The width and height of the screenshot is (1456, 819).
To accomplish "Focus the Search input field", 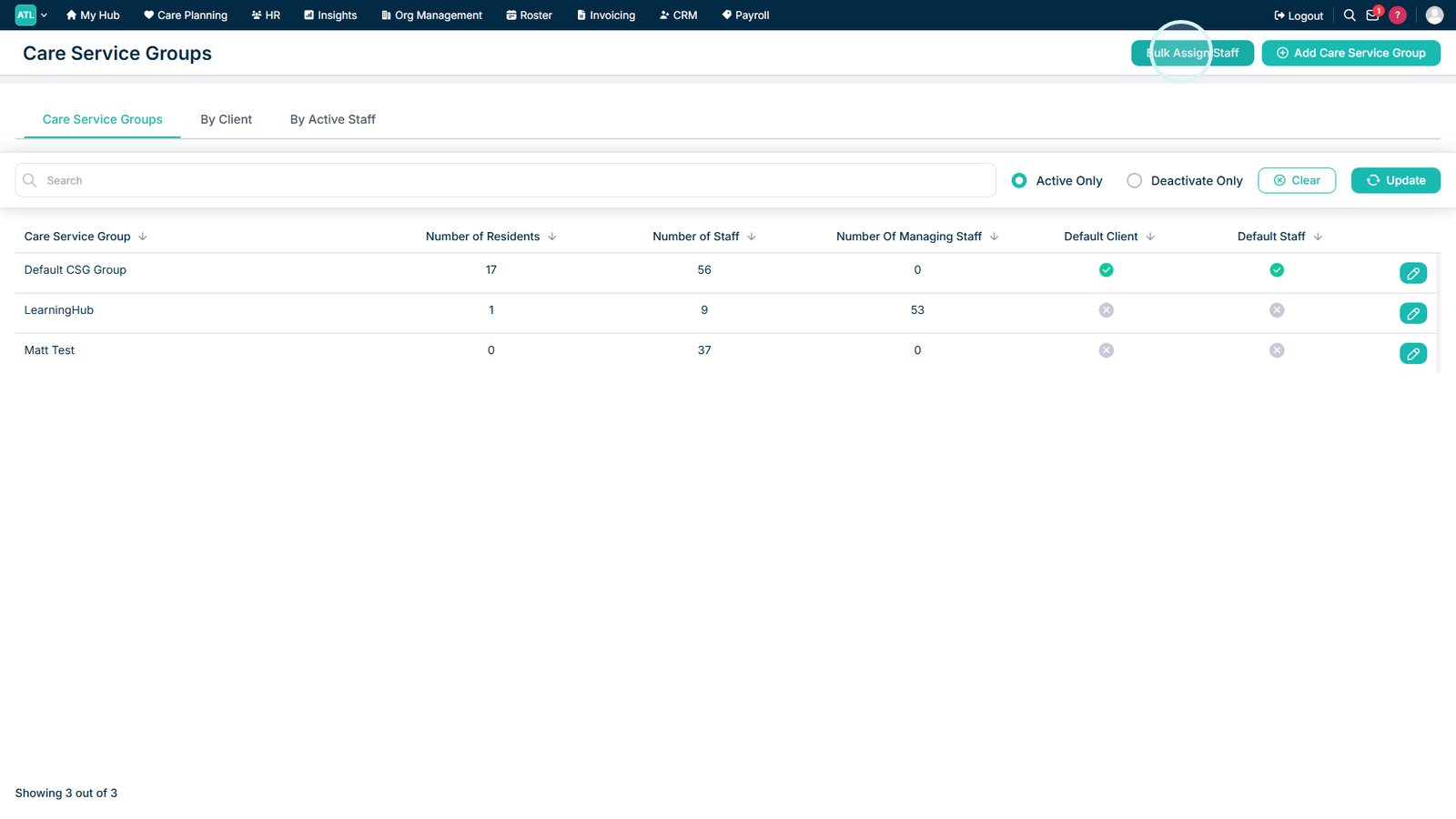I will 506,180.
